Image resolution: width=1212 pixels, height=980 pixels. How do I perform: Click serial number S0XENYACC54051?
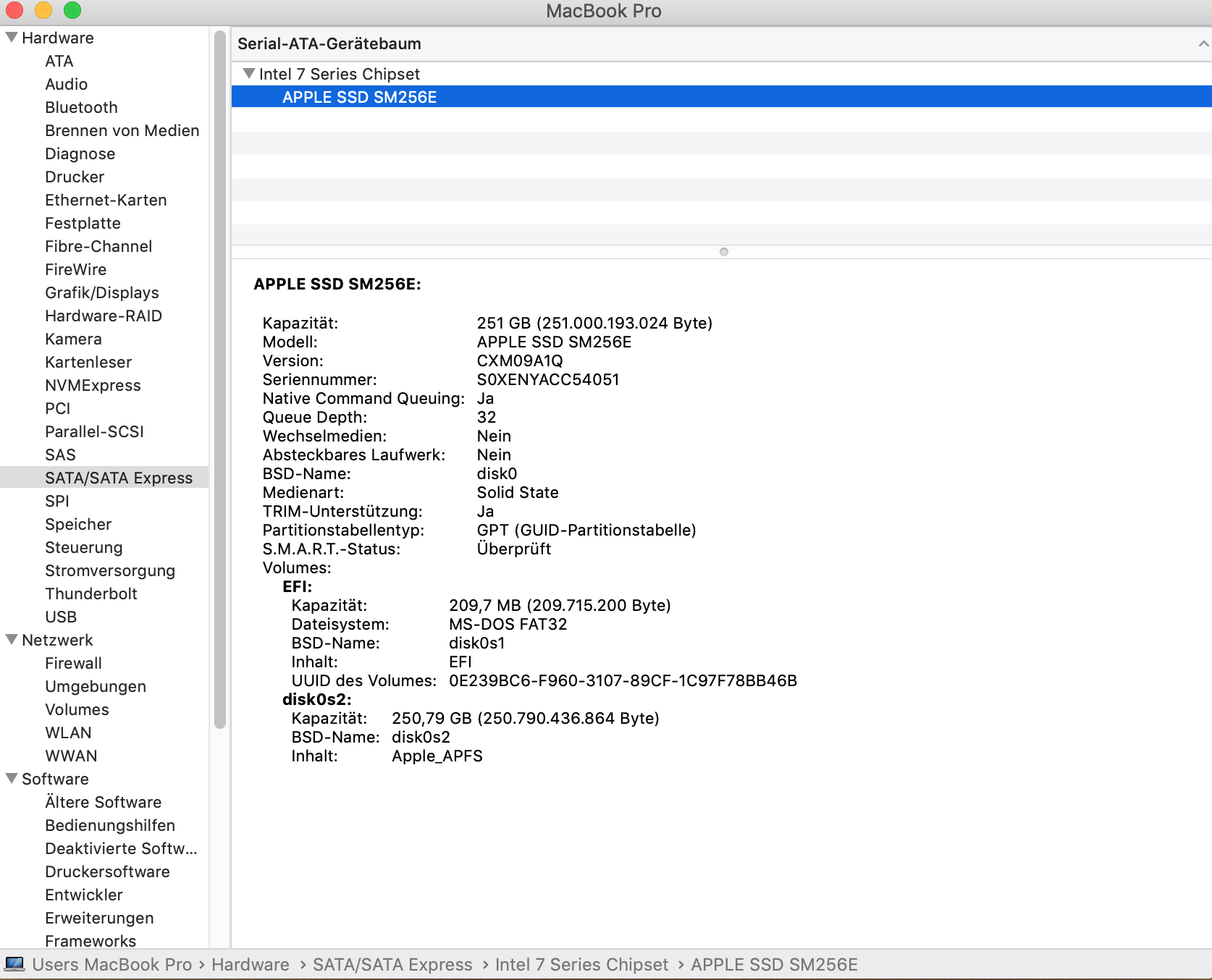[x=548, y=380]
